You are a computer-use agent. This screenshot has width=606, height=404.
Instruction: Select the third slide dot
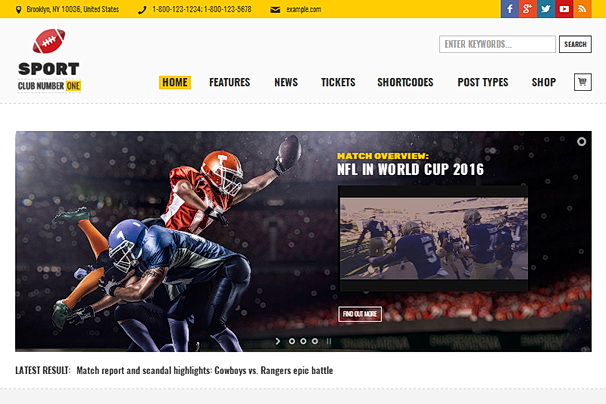[315, 341]
